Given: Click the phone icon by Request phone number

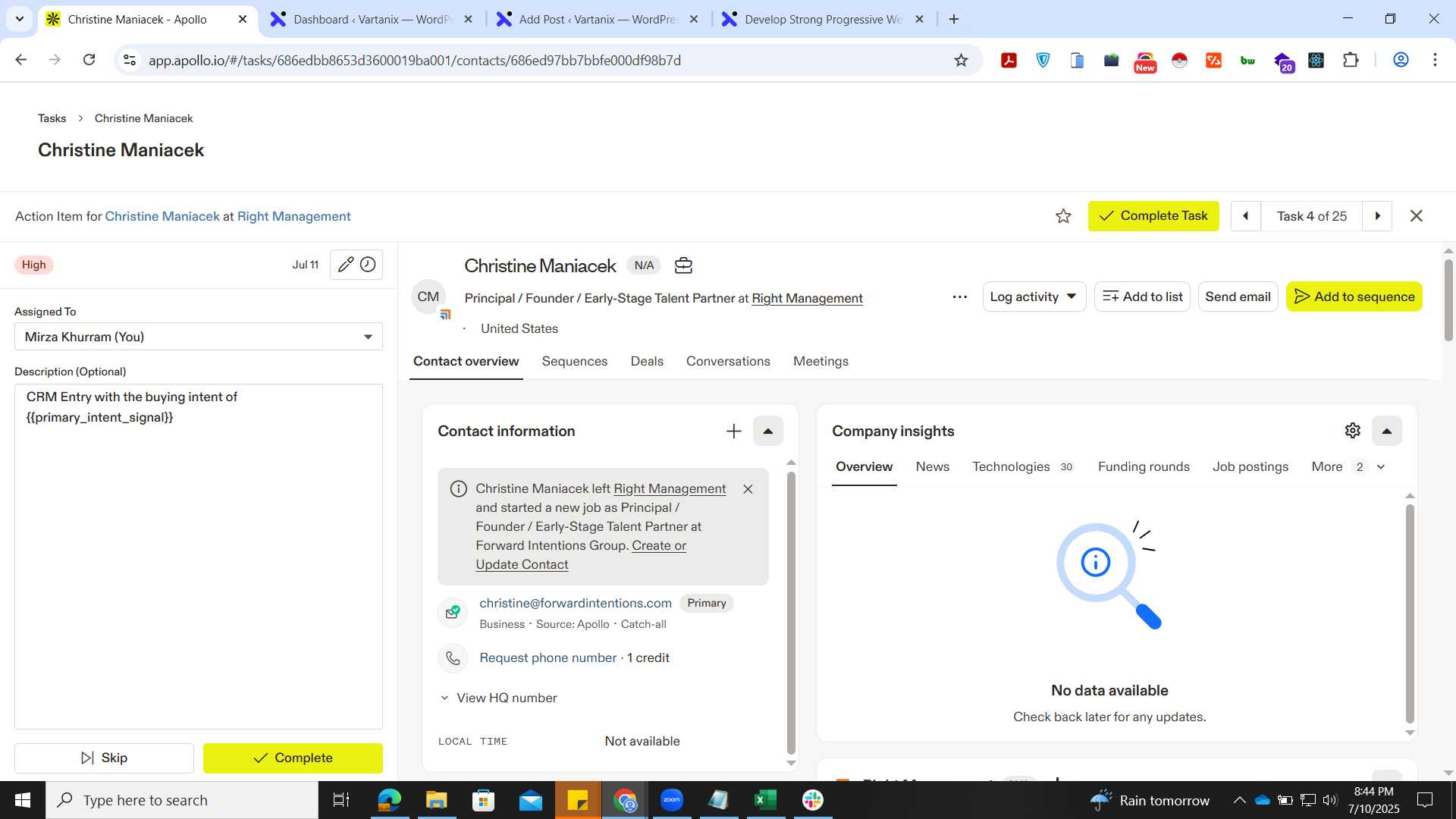Looking at the screenshot, I should click(453, 658).
